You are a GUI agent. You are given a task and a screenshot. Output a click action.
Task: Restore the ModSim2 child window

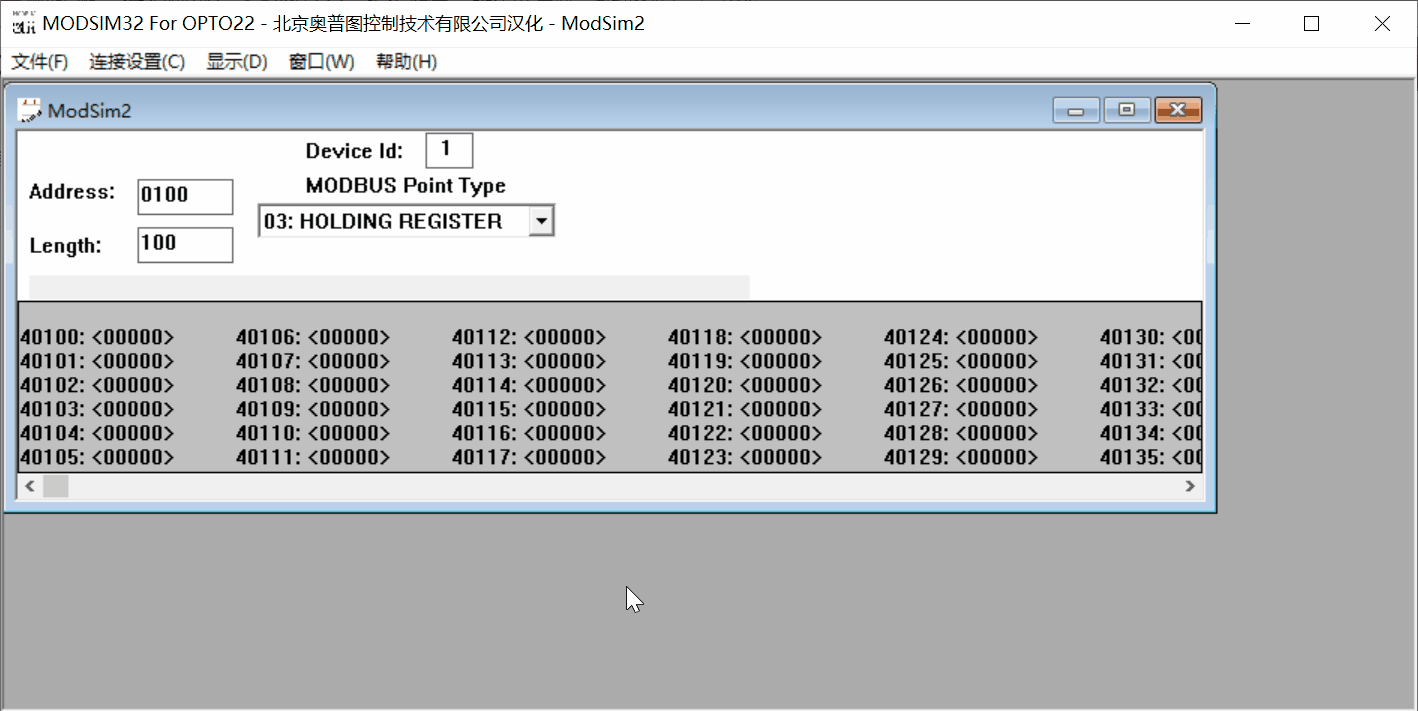[x=1127, y=109]
